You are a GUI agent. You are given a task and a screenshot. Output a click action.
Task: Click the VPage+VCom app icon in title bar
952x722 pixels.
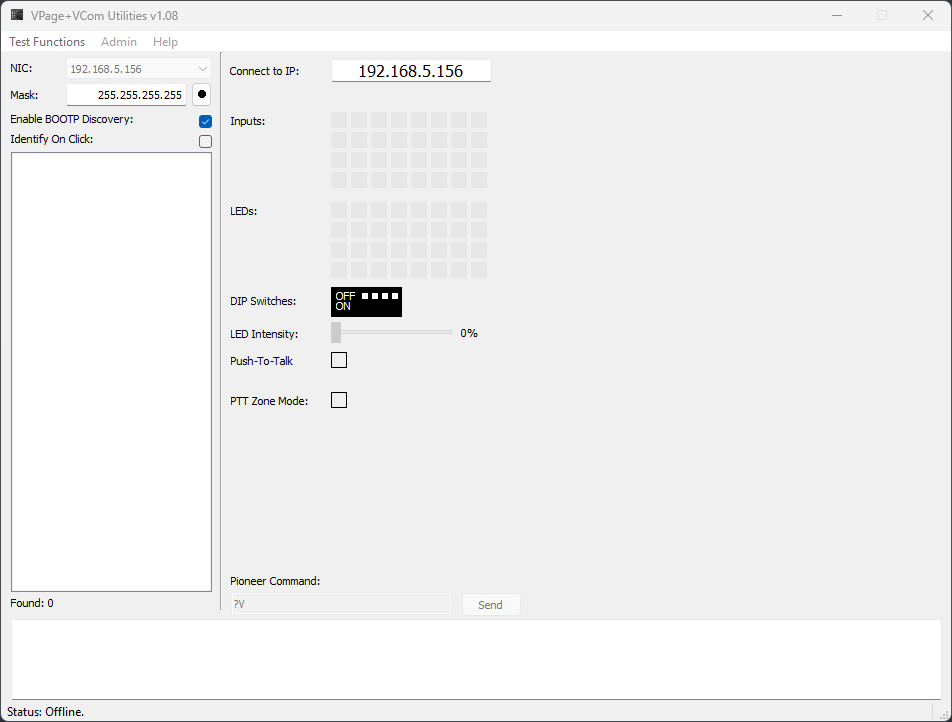click(x=17, y=15)
